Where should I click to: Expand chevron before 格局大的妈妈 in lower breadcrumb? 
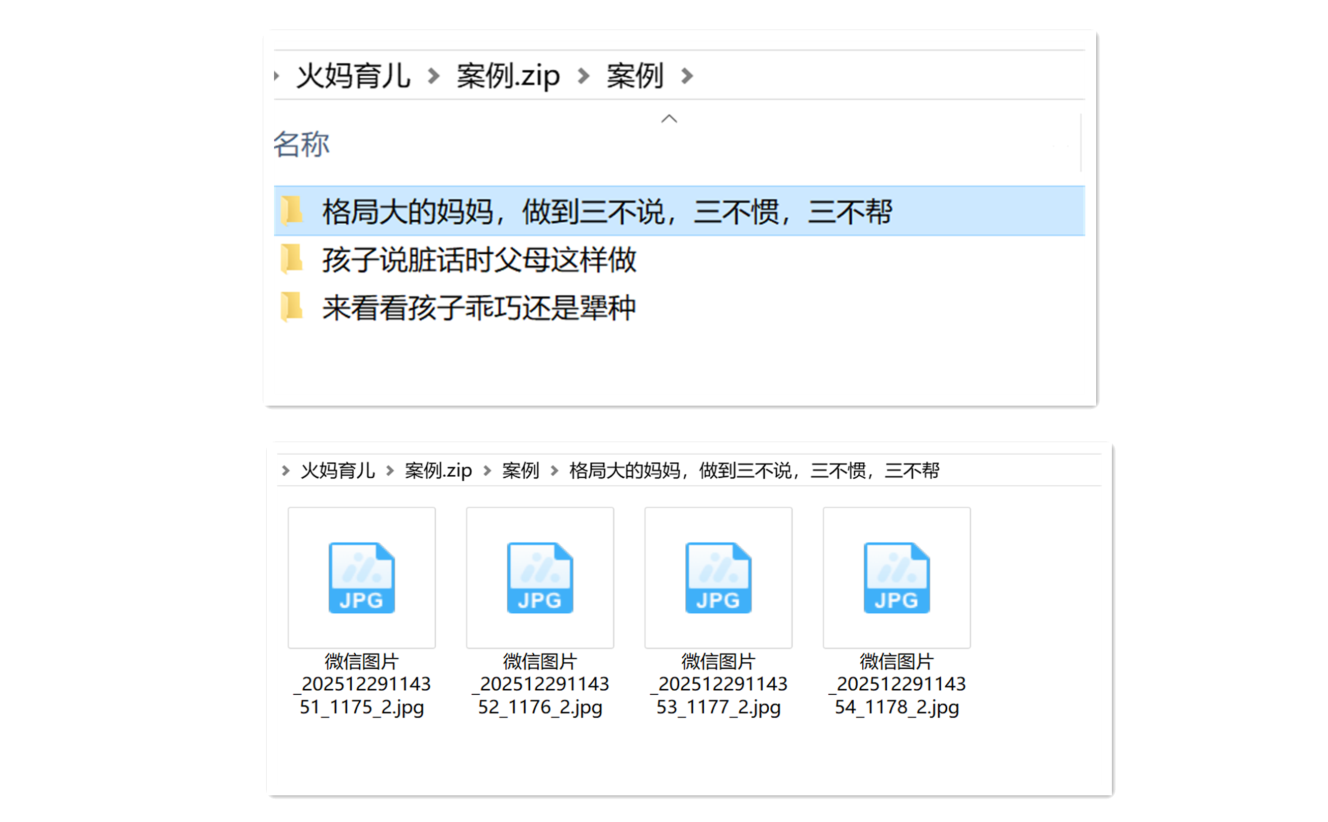(x=554, y=470)
